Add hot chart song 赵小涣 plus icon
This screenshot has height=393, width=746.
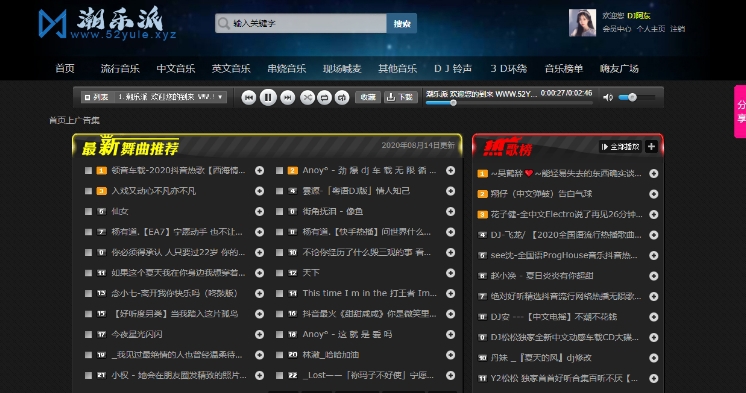654,276
